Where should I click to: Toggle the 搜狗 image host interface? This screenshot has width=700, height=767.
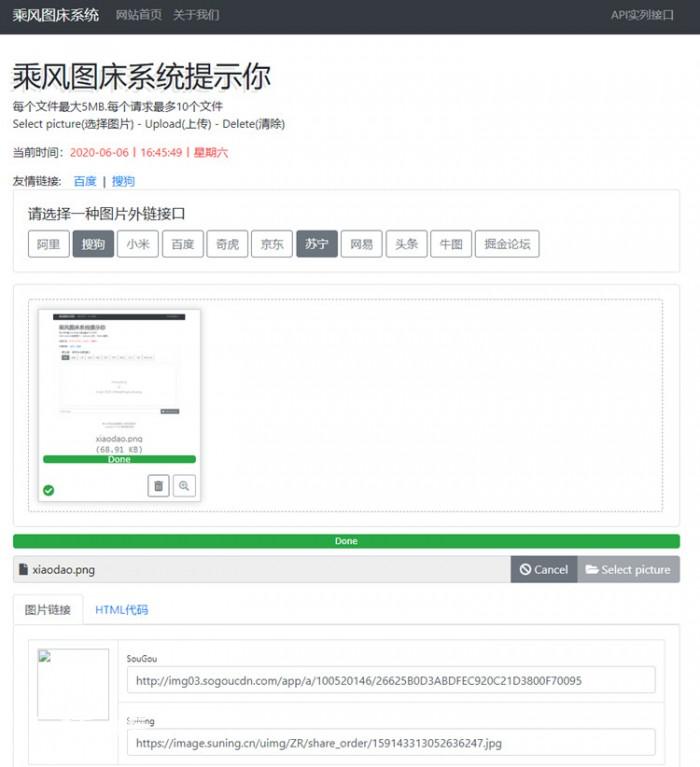[x=93, y=244]
